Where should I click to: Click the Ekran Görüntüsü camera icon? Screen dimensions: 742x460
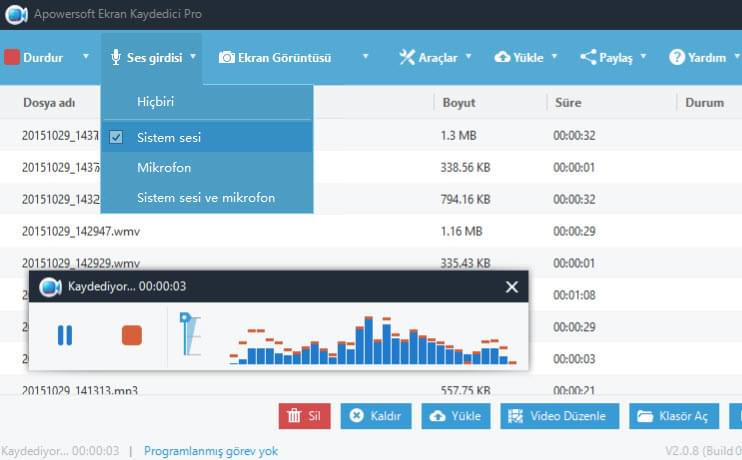[x=227, y=57]
